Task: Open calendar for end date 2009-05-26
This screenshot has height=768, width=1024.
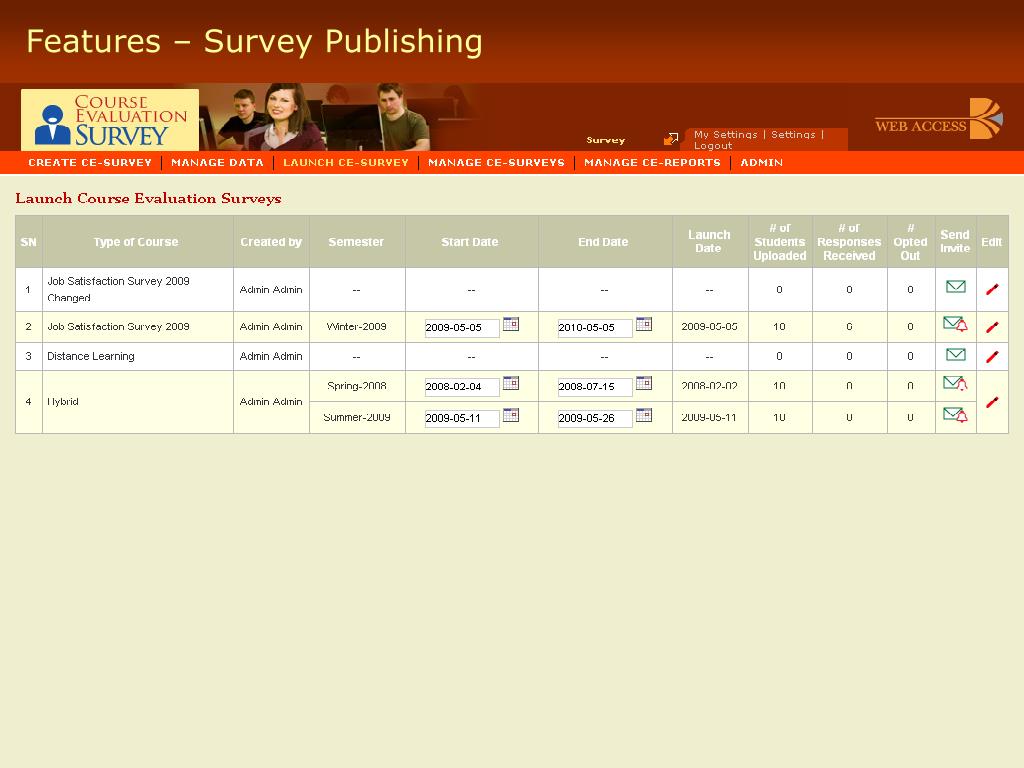Action: (x=644, y=415)
